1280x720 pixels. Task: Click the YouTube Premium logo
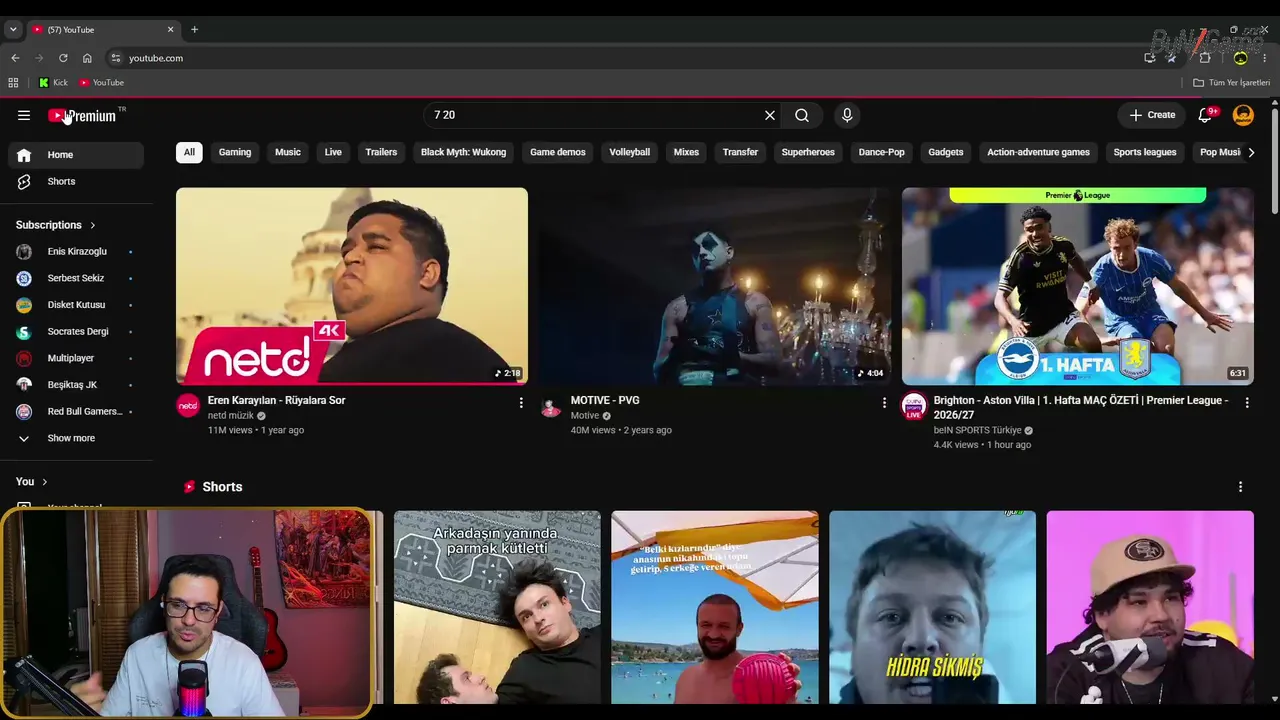pos(83,115)
